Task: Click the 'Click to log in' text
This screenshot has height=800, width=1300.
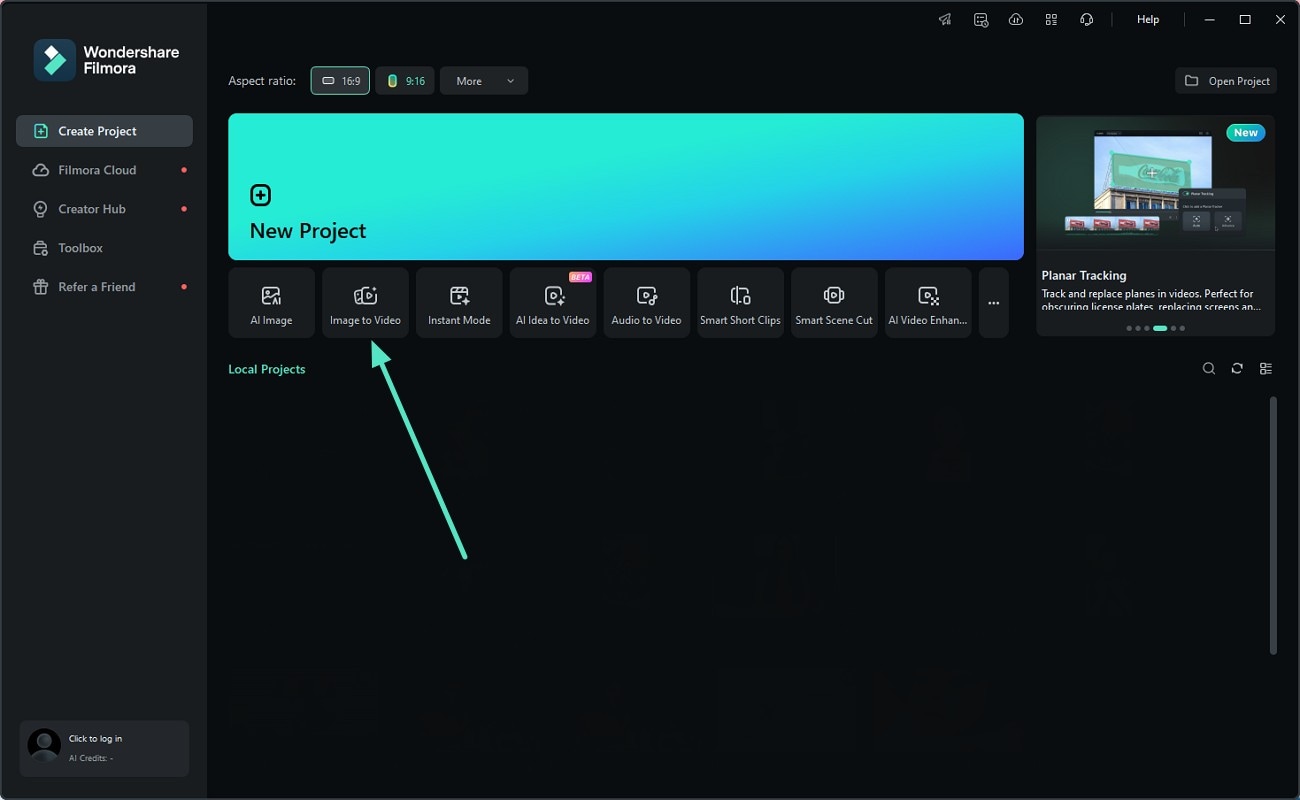Action: tap(95, 739)
